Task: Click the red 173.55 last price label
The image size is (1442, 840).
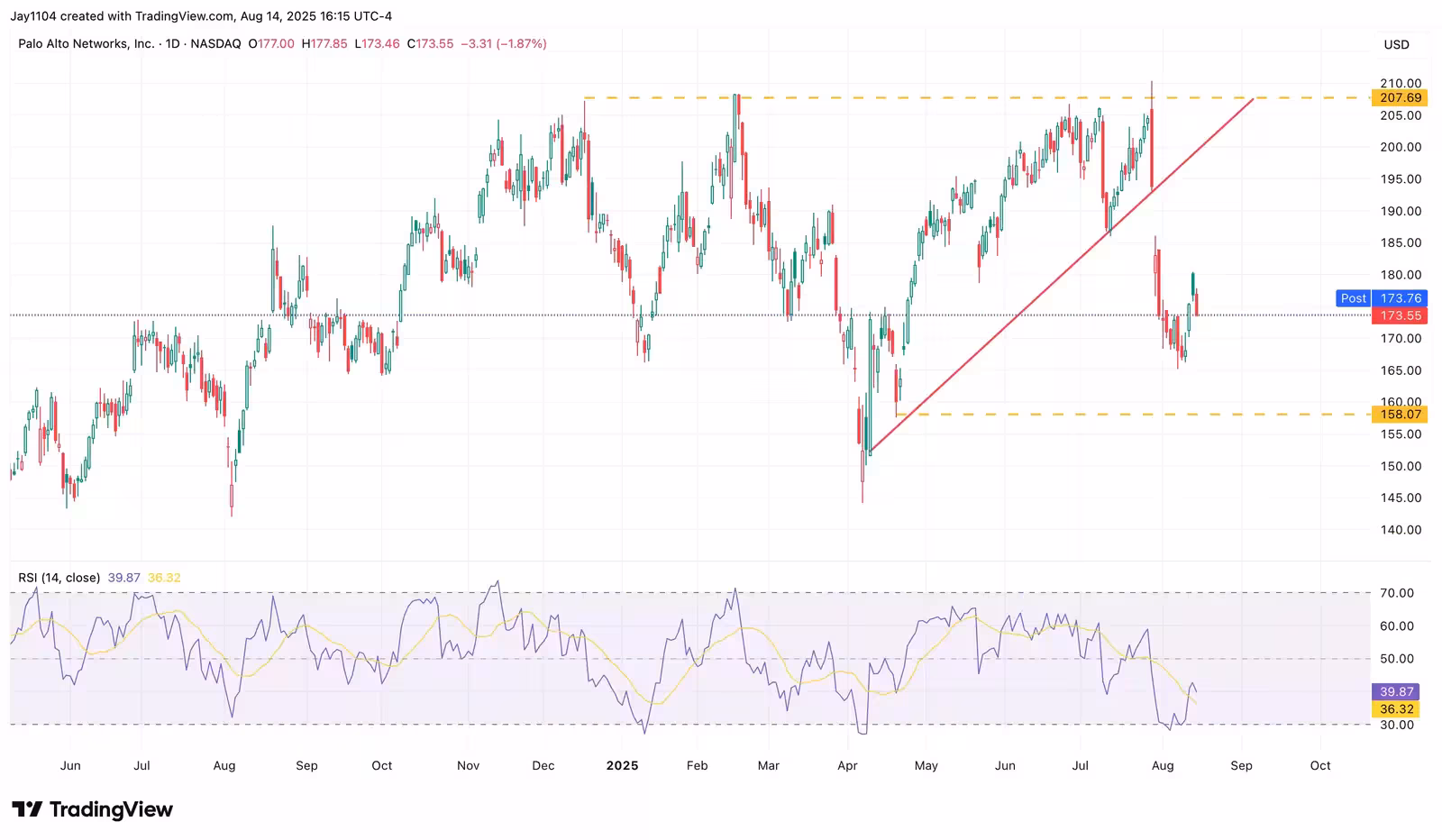Action: click(1400, 315)
